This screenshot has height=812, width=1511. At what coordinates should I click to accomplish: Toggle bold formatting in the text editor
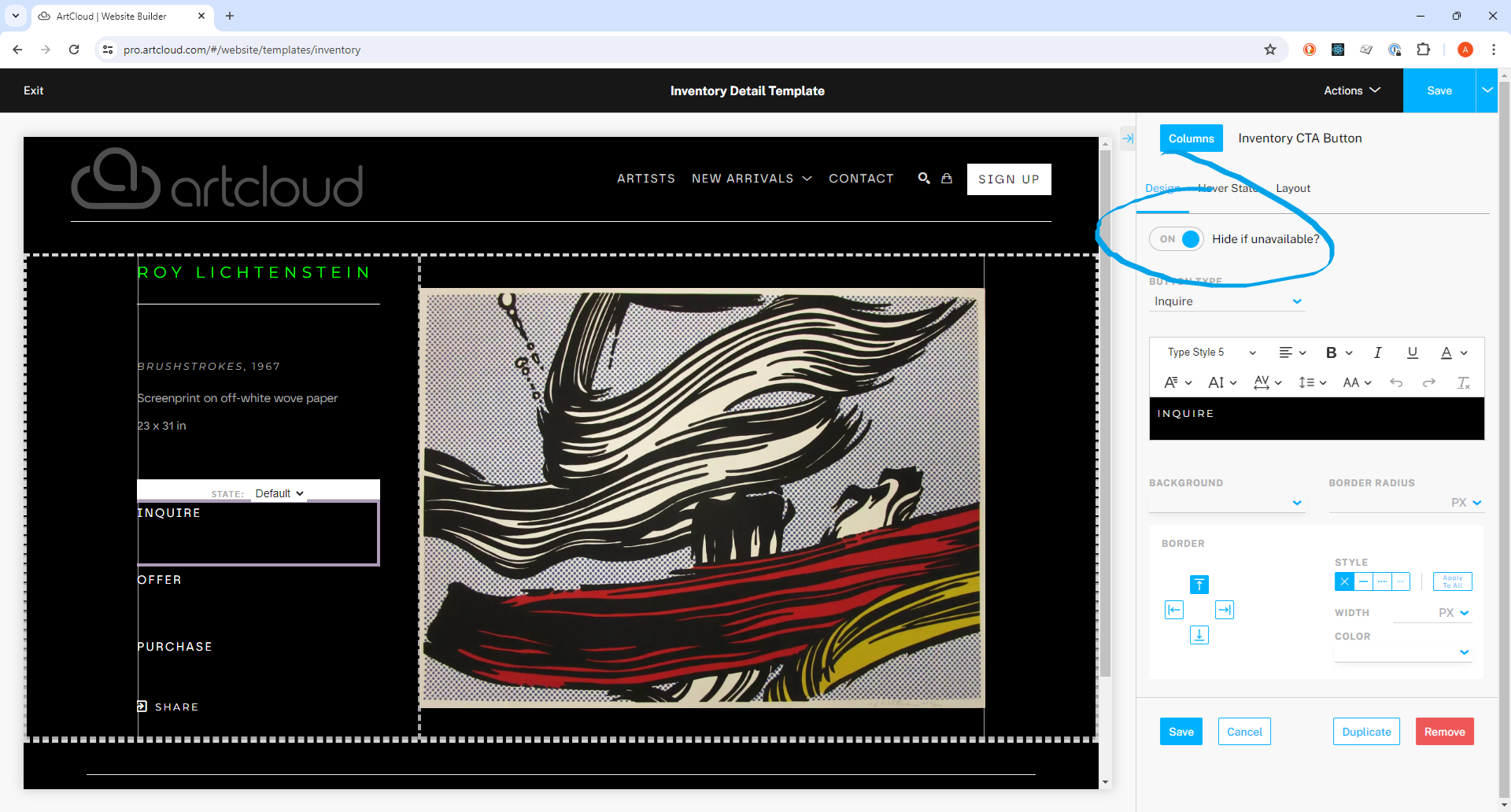click(x=1332, y=352)
